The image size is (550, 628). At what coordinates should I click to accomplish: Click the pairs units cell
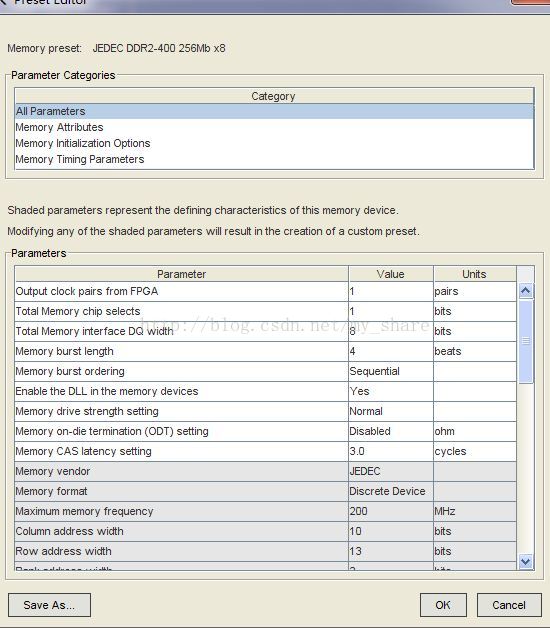tap(475, 292)
